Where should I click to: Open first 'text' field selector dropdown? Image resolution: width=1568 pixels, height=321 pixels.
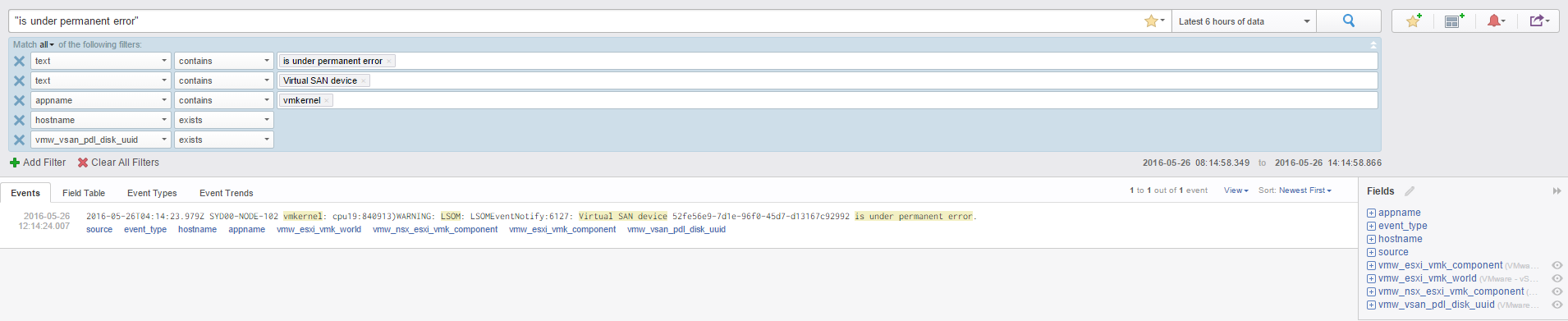[101, 61]
